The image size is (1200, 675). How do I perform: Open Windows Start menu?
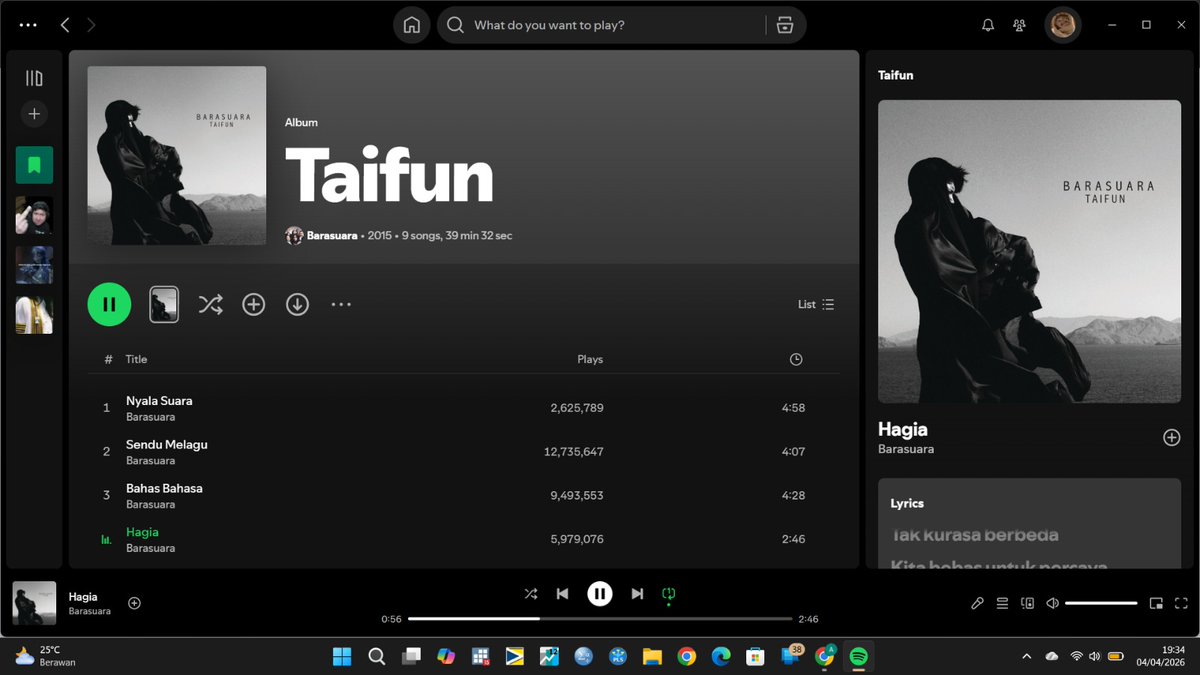[342, 656]
